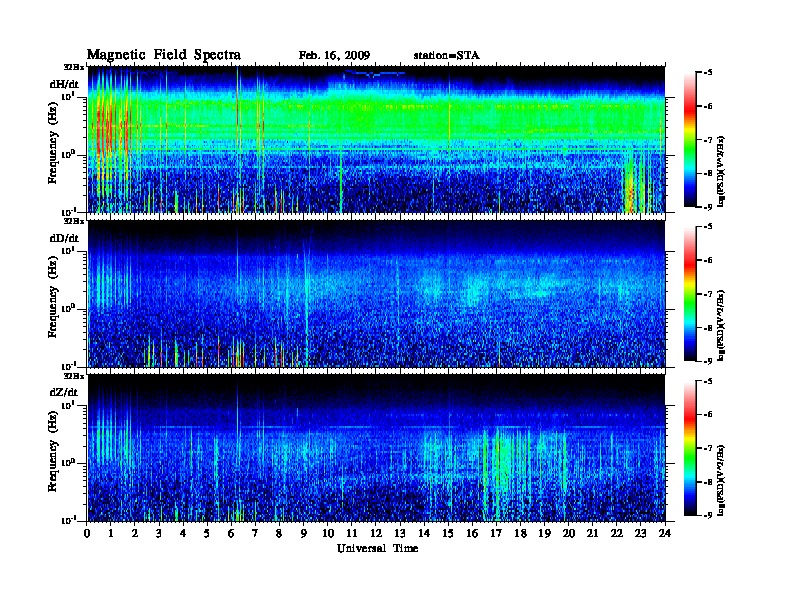Click the log(PSD) unit label beside the dH/dt color scale
792x612 pixels.
[721, 172]
